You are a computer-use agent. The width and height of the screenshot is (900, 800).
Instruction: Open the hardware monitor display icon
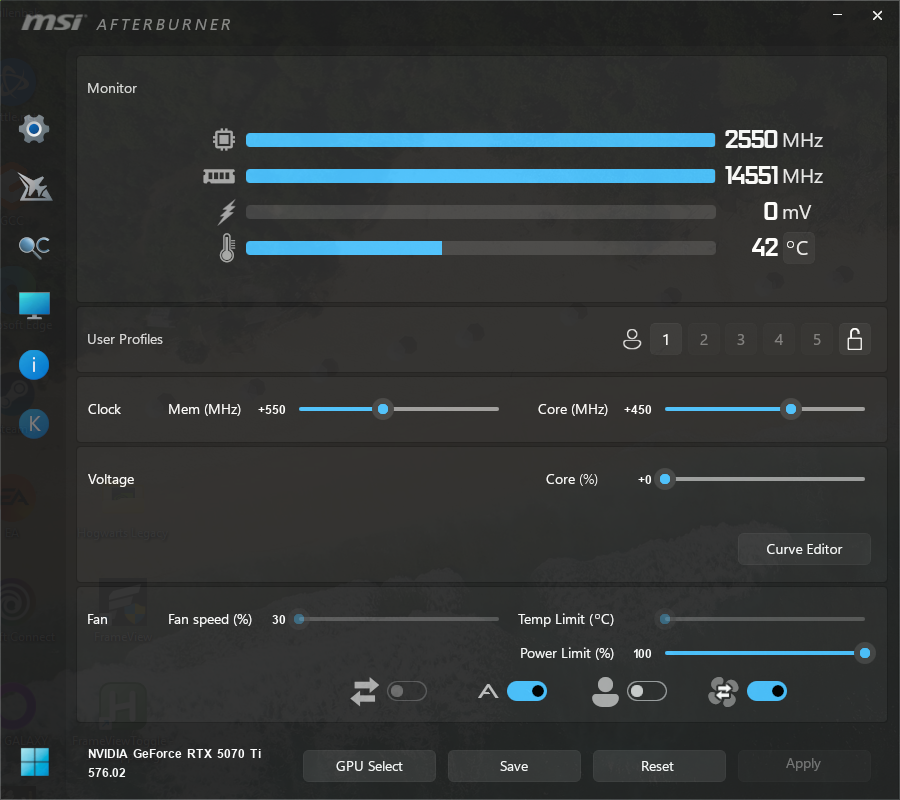34,305
